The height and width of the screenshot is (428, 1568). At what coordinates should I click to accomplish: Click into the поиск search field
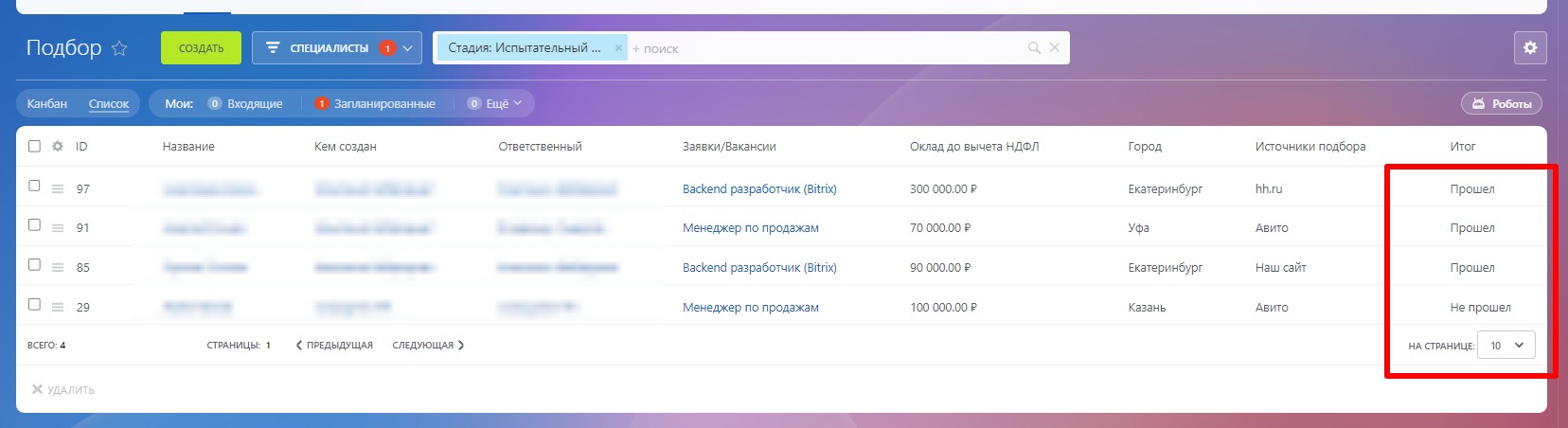[x=824, y=48]
